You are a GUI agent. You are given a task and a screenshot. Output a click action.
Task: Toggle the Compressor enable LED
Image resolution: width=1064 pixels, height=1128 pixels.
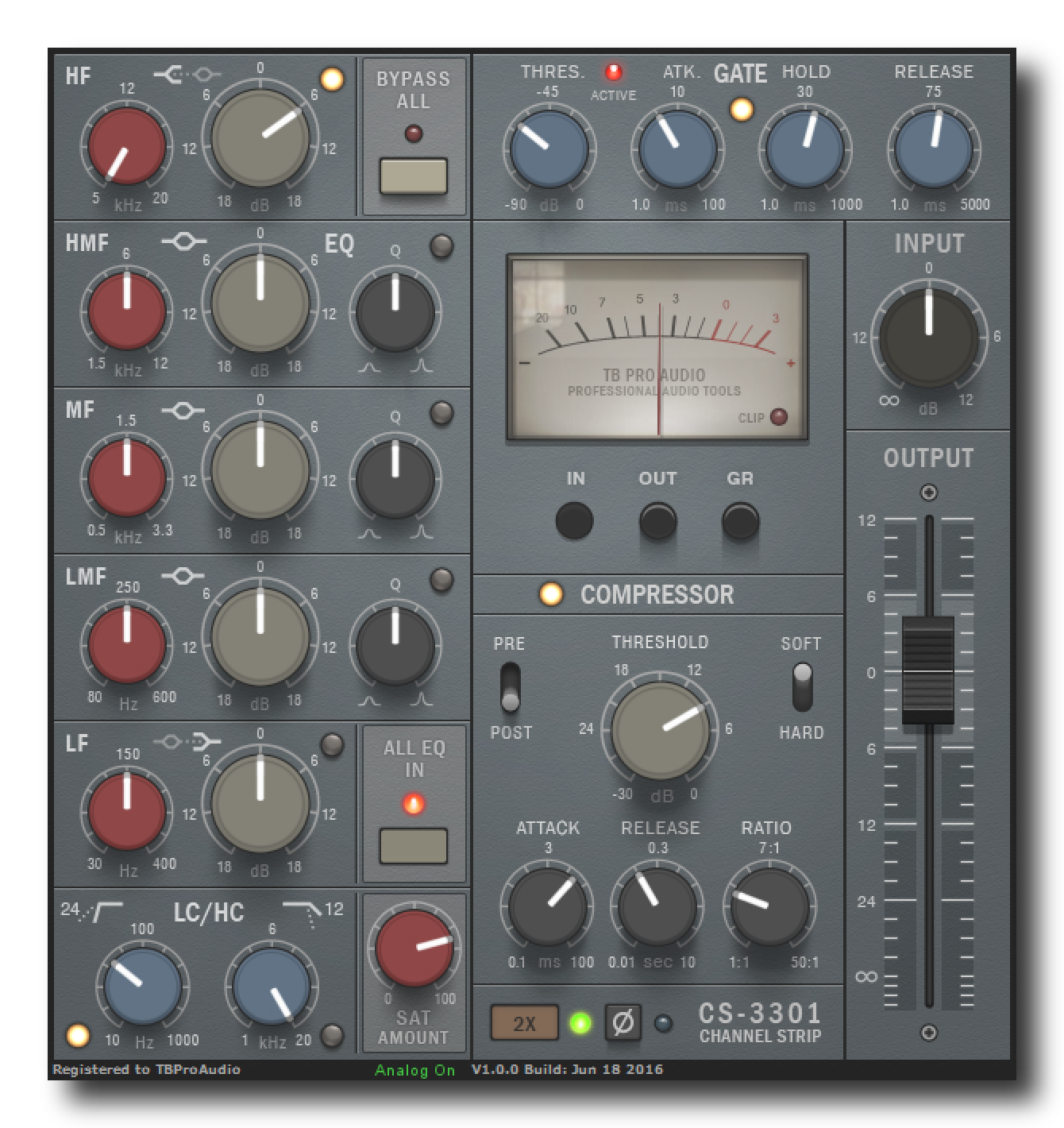(x=550, y=594)
